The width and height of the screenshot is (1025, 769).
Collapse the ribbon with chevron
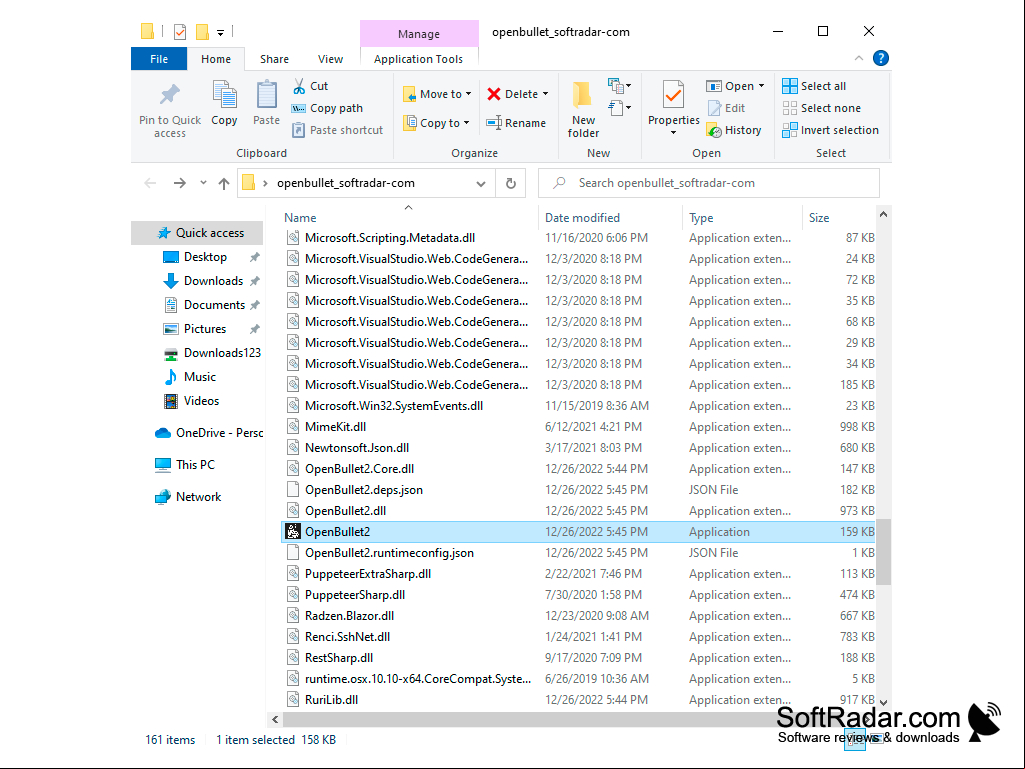point(859,58)
